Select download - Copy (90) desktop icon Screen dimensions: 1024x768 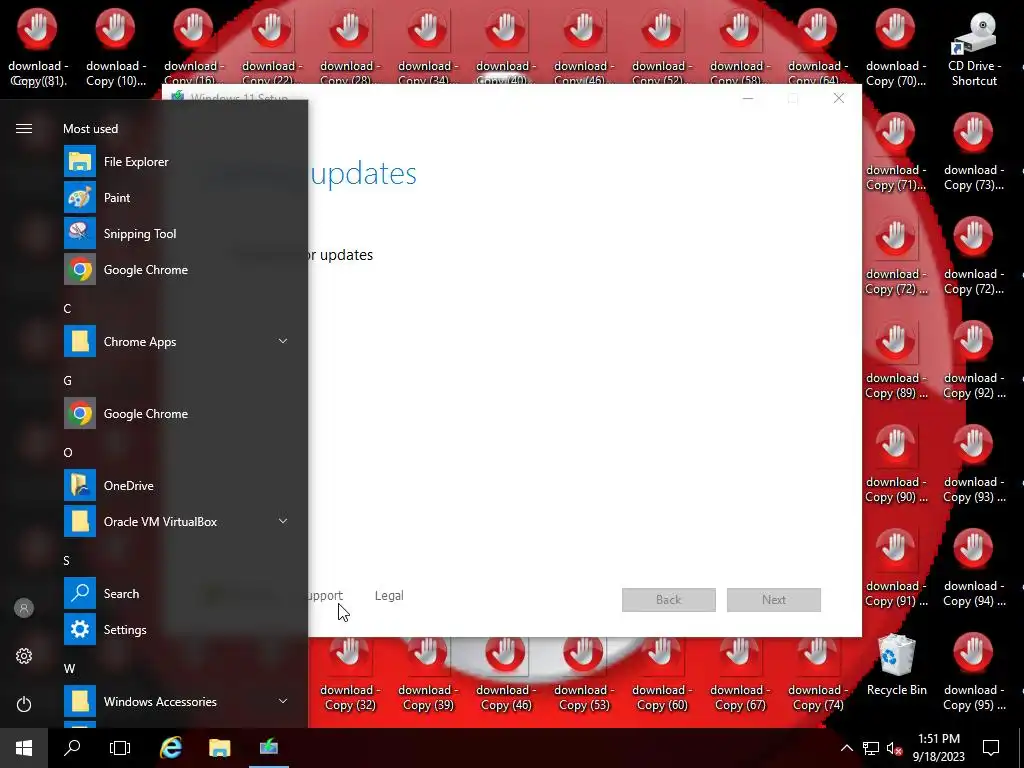pos(895,464)
